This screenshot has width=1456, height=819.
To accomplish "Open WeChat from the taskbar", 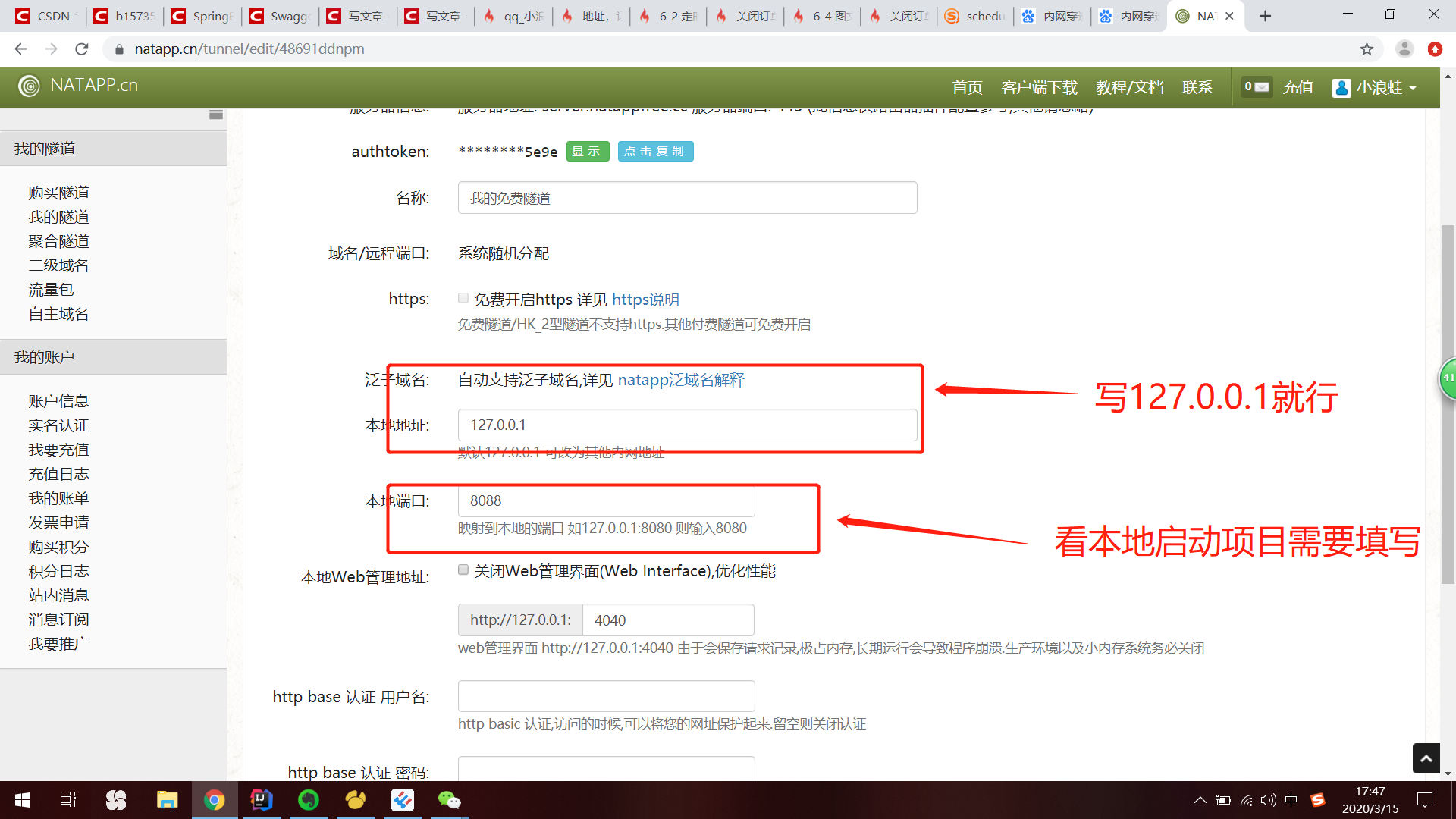I will click(x=450, y=800).
